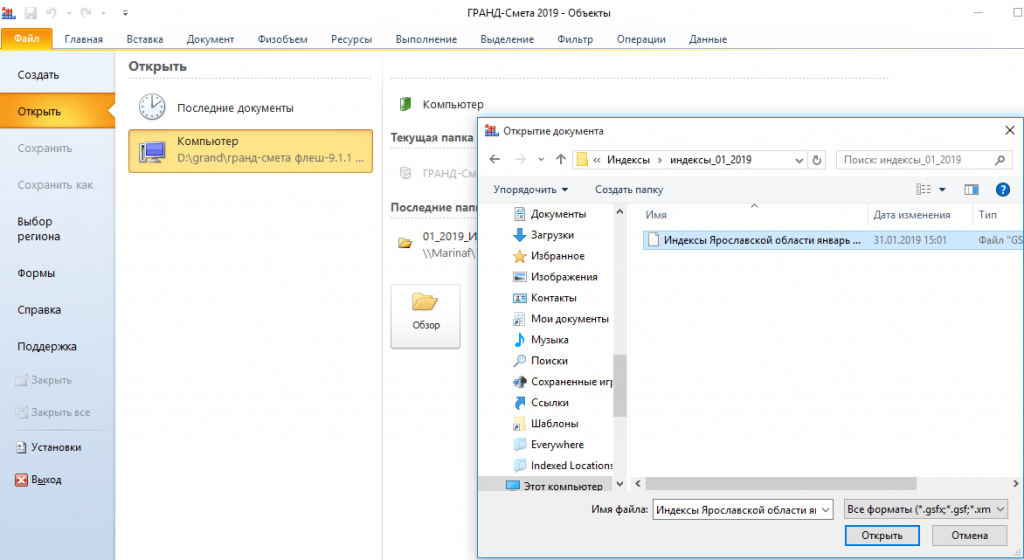This screenshot has height=560, width=1024.
Task: Change the view with the view icon
Action: tap(923, 189)
